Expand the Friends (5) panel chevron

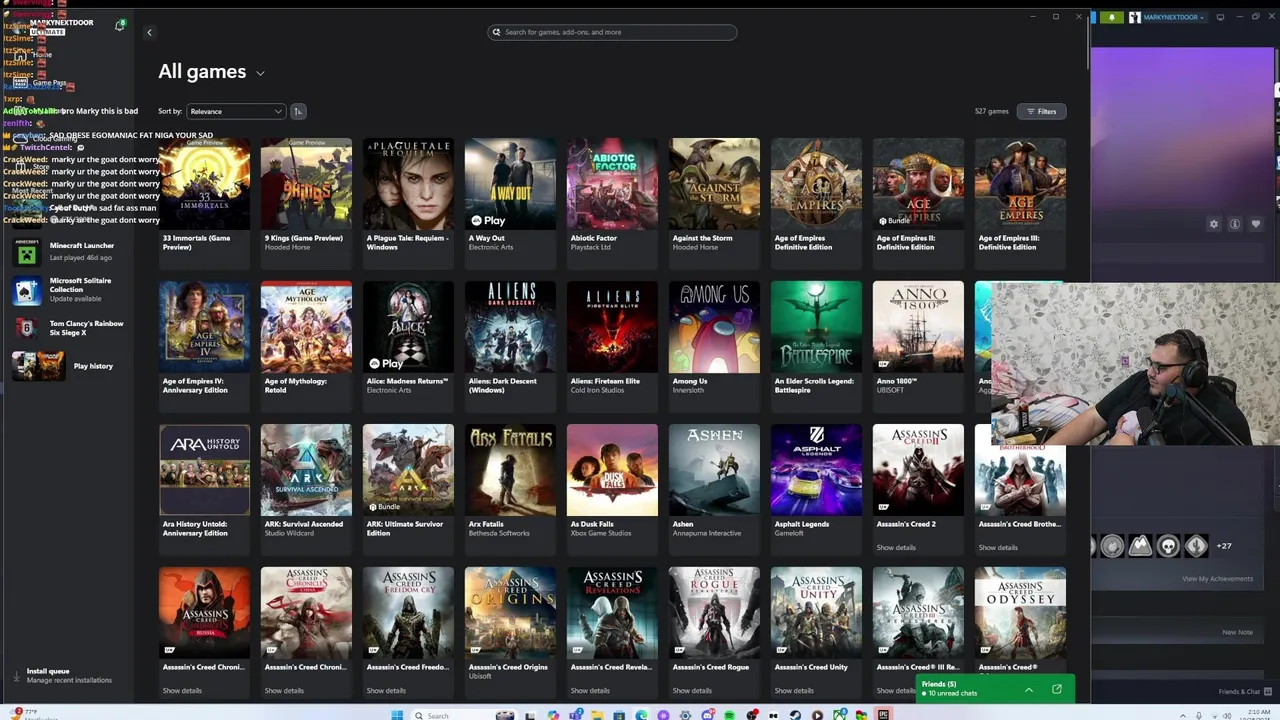pyautogui.click(x=1028, y=689)
